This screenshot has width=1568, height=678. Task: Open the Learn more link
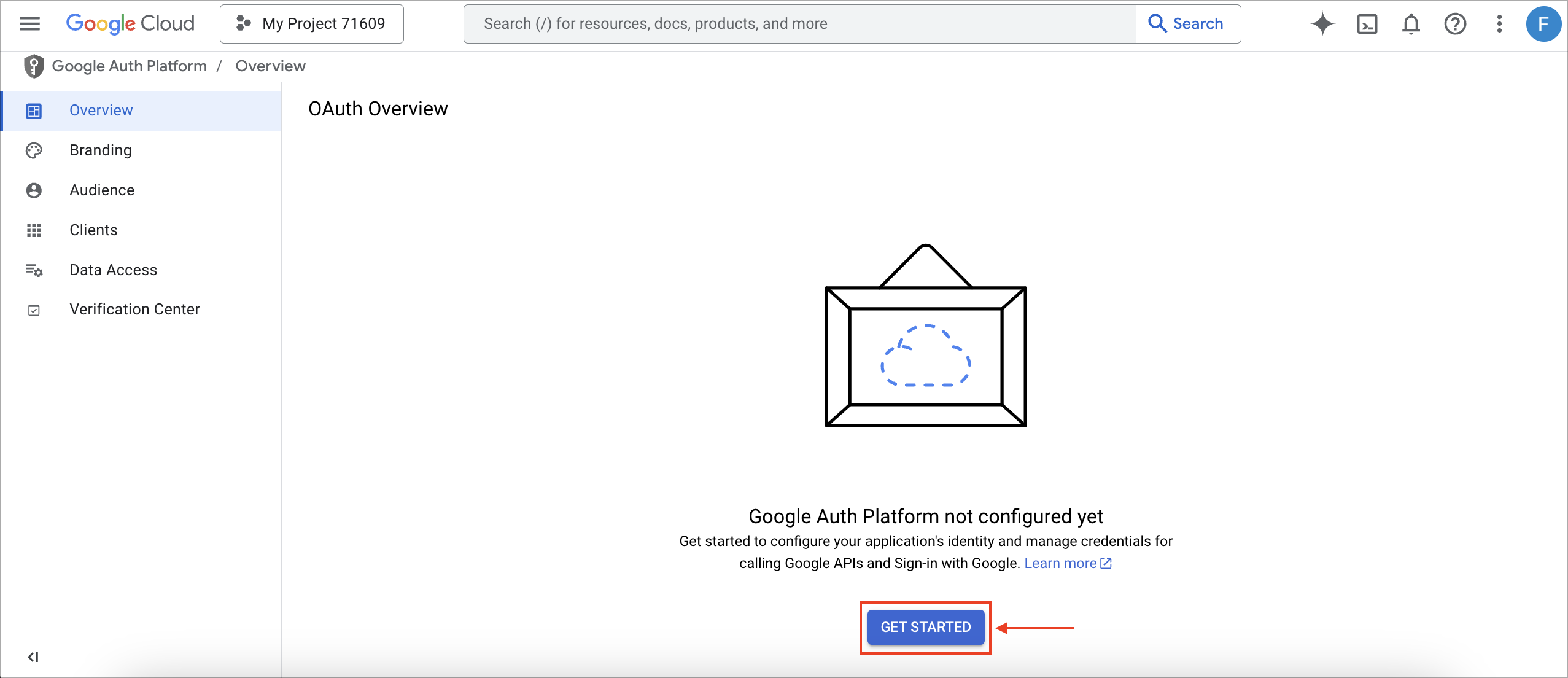(1060, 563)
